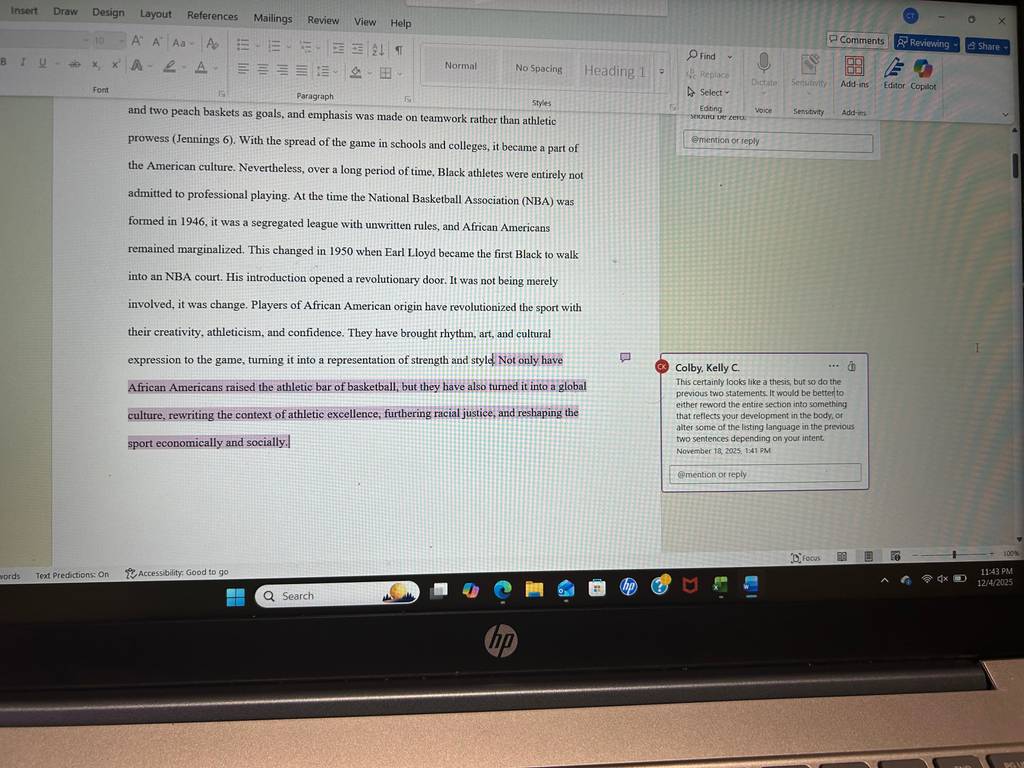This screenshot has width=1024, height=768.
Task: Switch to Web Layout view
Action: (x=895, y=556)
